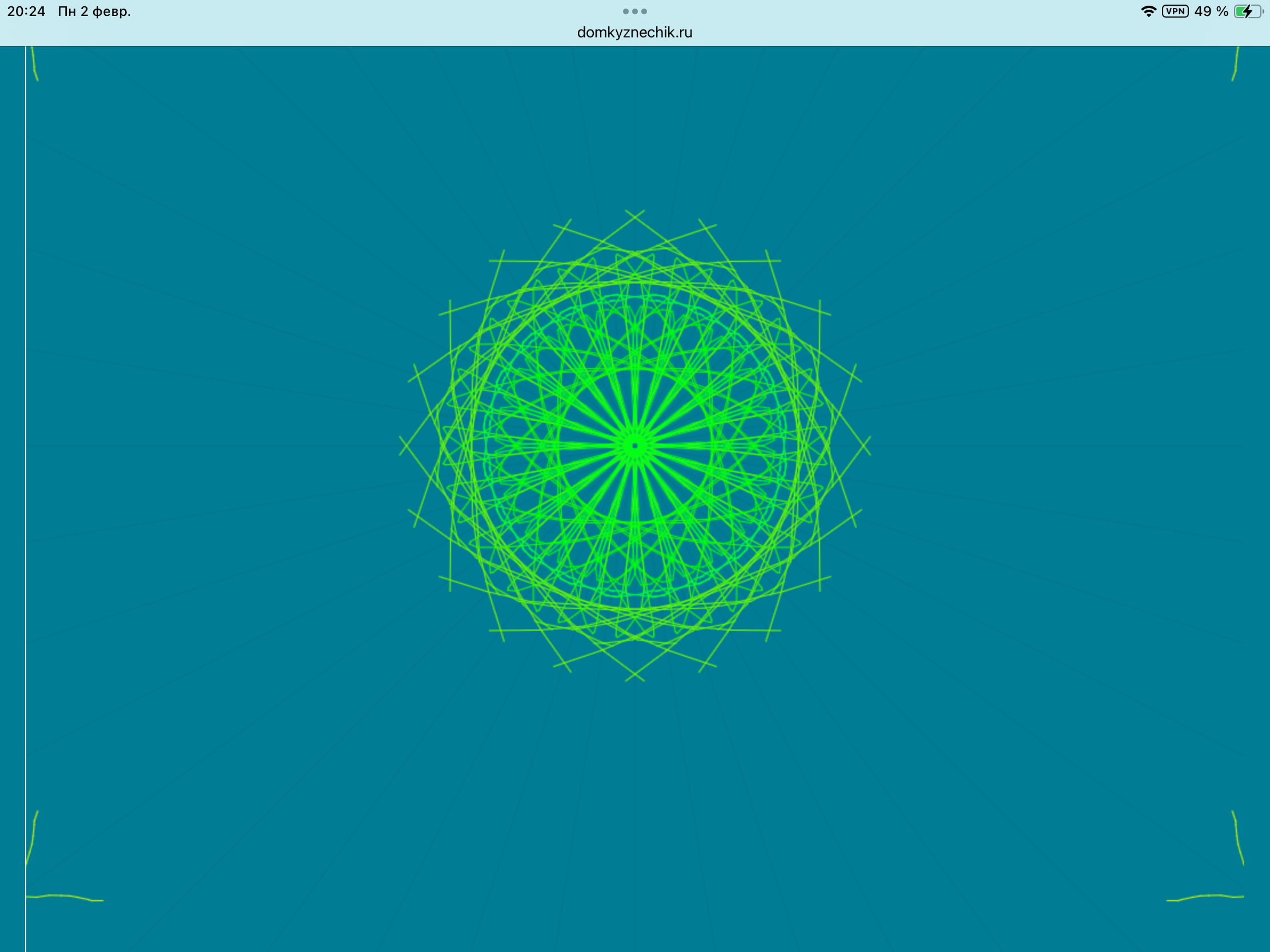Tap the bright center dot of the mandala
This screenshot has height=952, width=1270.
tap(634, 445)
